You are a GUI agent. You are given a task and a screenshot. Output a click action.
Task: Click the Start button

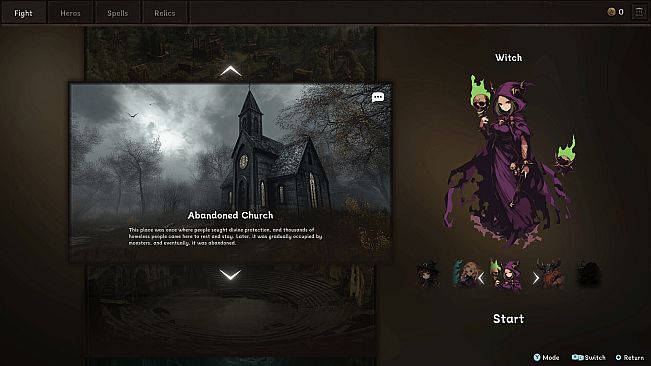[x=509, y=319]
